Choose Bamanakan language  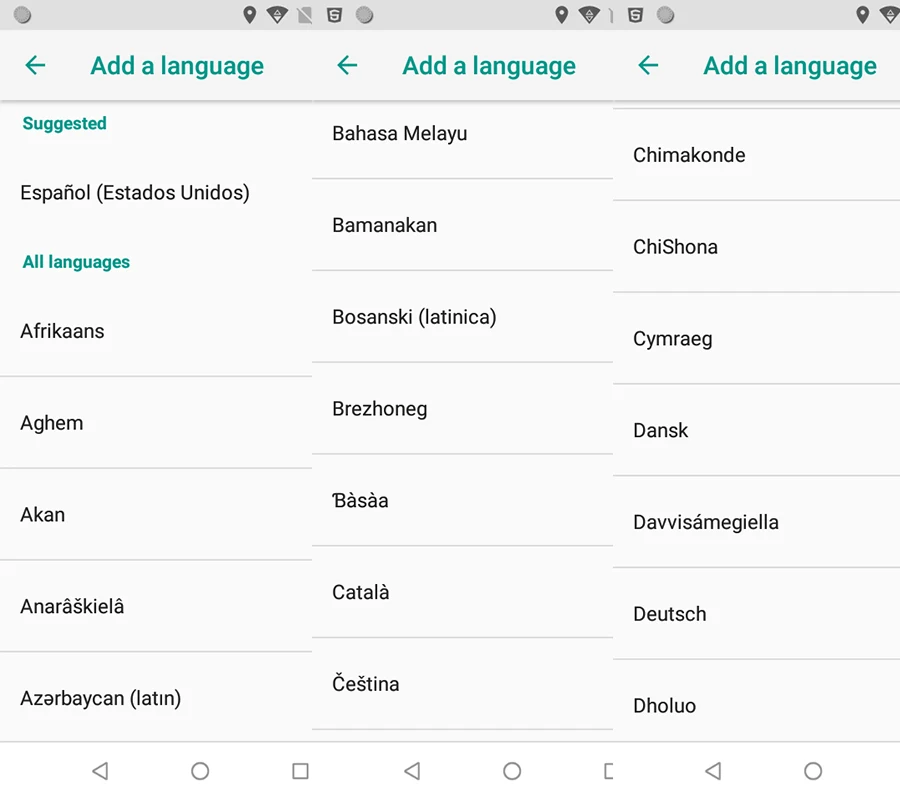463,225
